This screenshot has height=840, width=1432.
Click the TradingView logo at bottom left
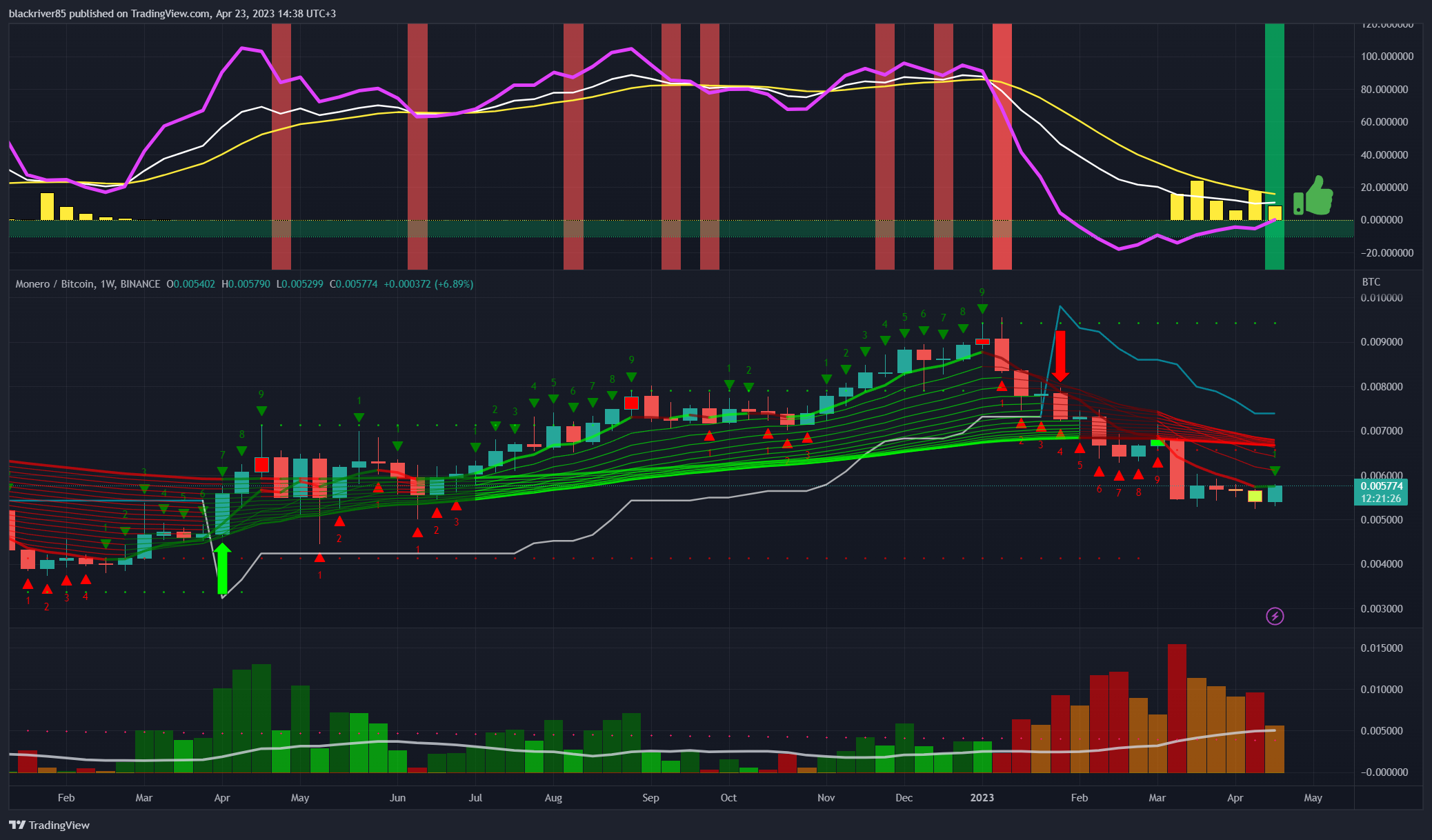pyautogui.click(x=49, y=825)
